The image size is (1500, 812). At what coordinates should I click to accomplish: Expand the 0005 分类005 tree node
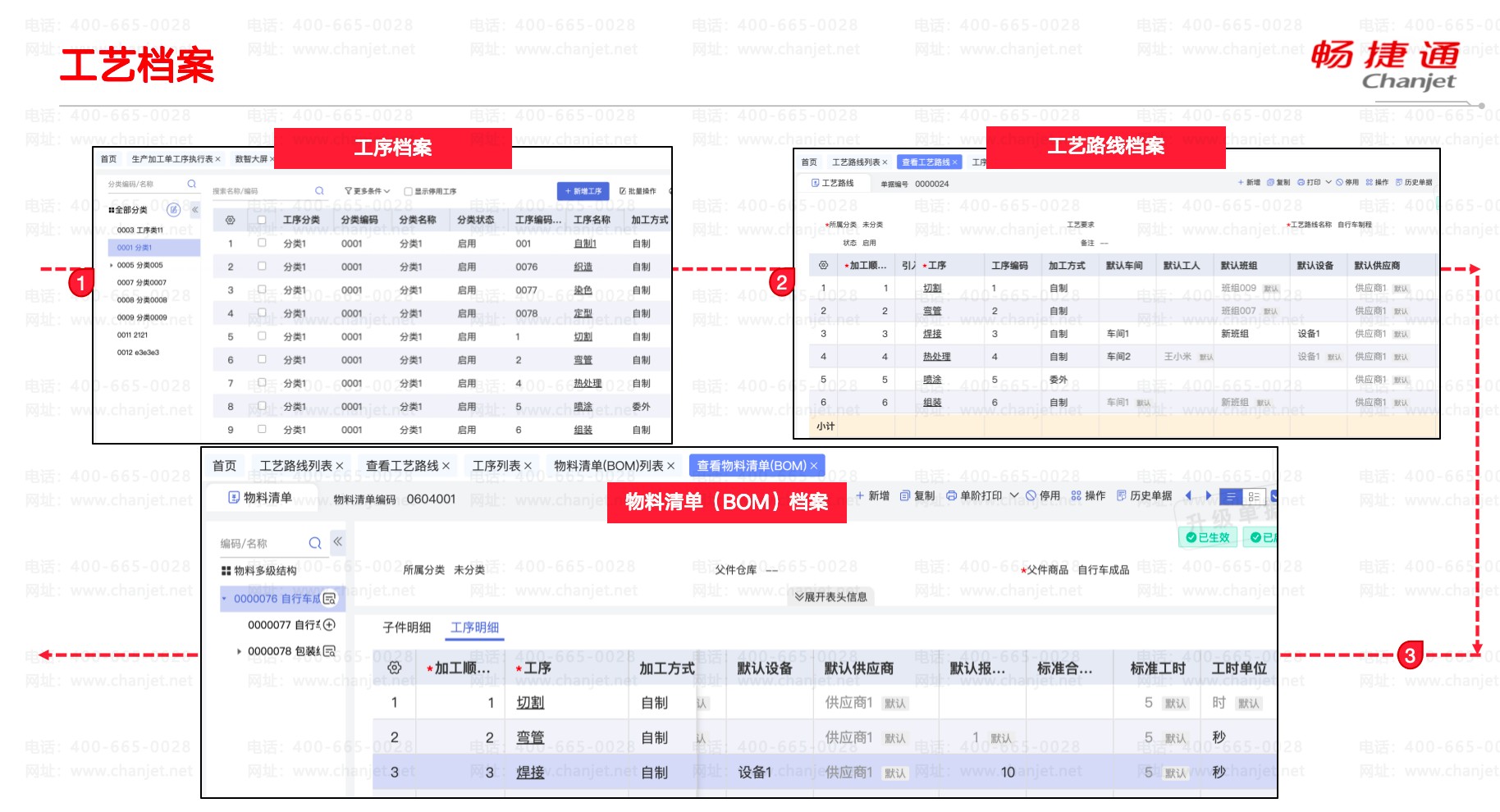(x=112, y=265)
